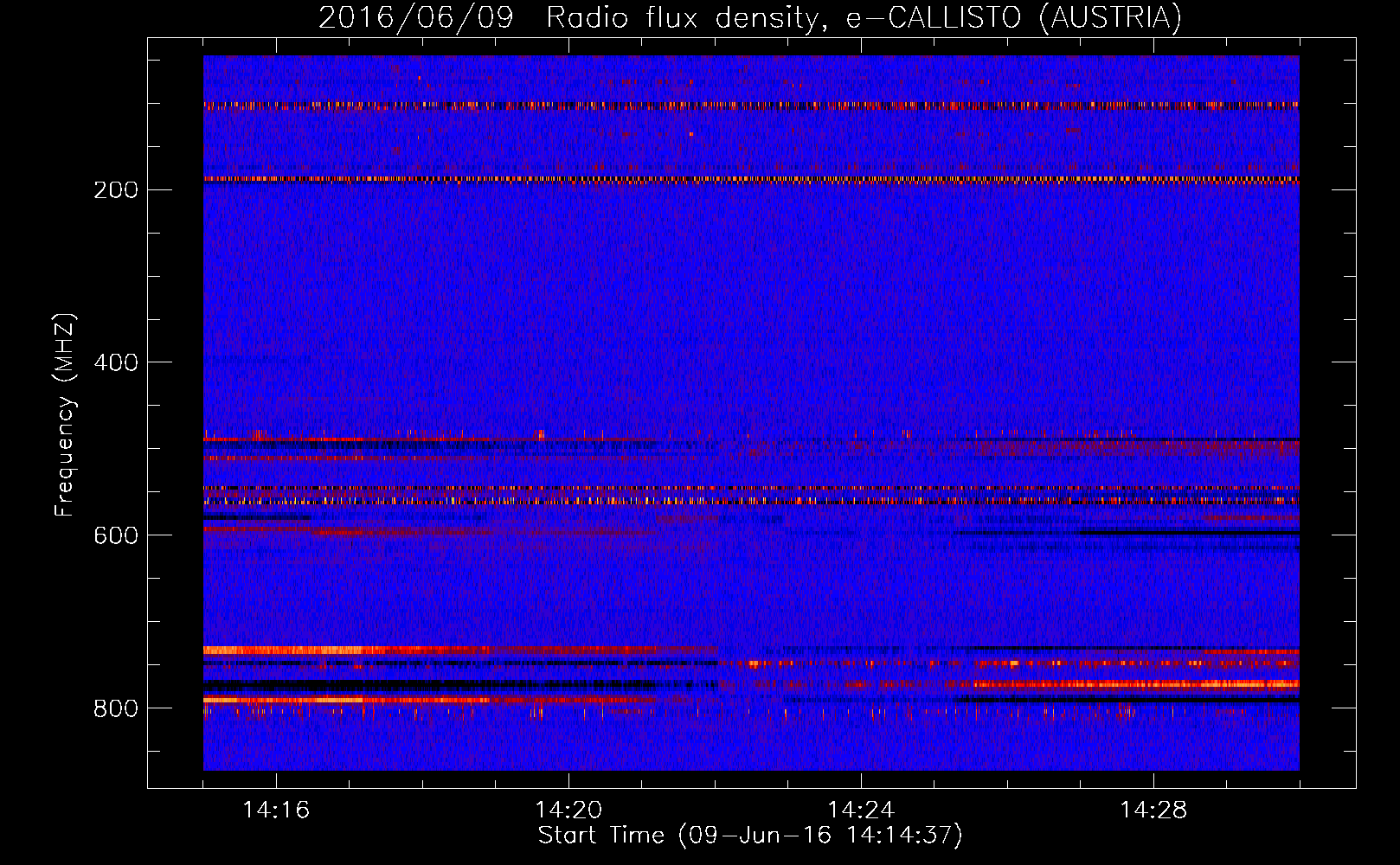Viewport: 1400px width, 865px height.
Task: Click the 14:16 time tick label
Action: click(x=276, y=811)
